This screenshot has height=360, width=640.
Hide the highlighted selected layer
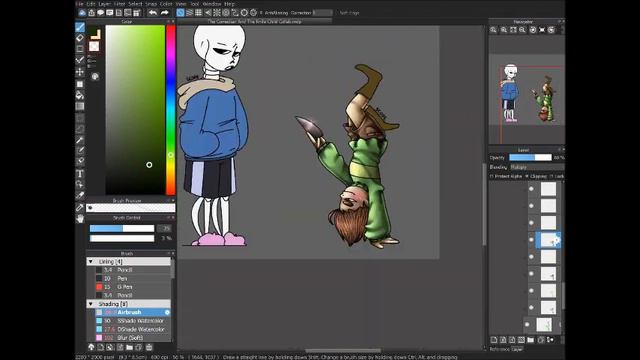(531, 240)
